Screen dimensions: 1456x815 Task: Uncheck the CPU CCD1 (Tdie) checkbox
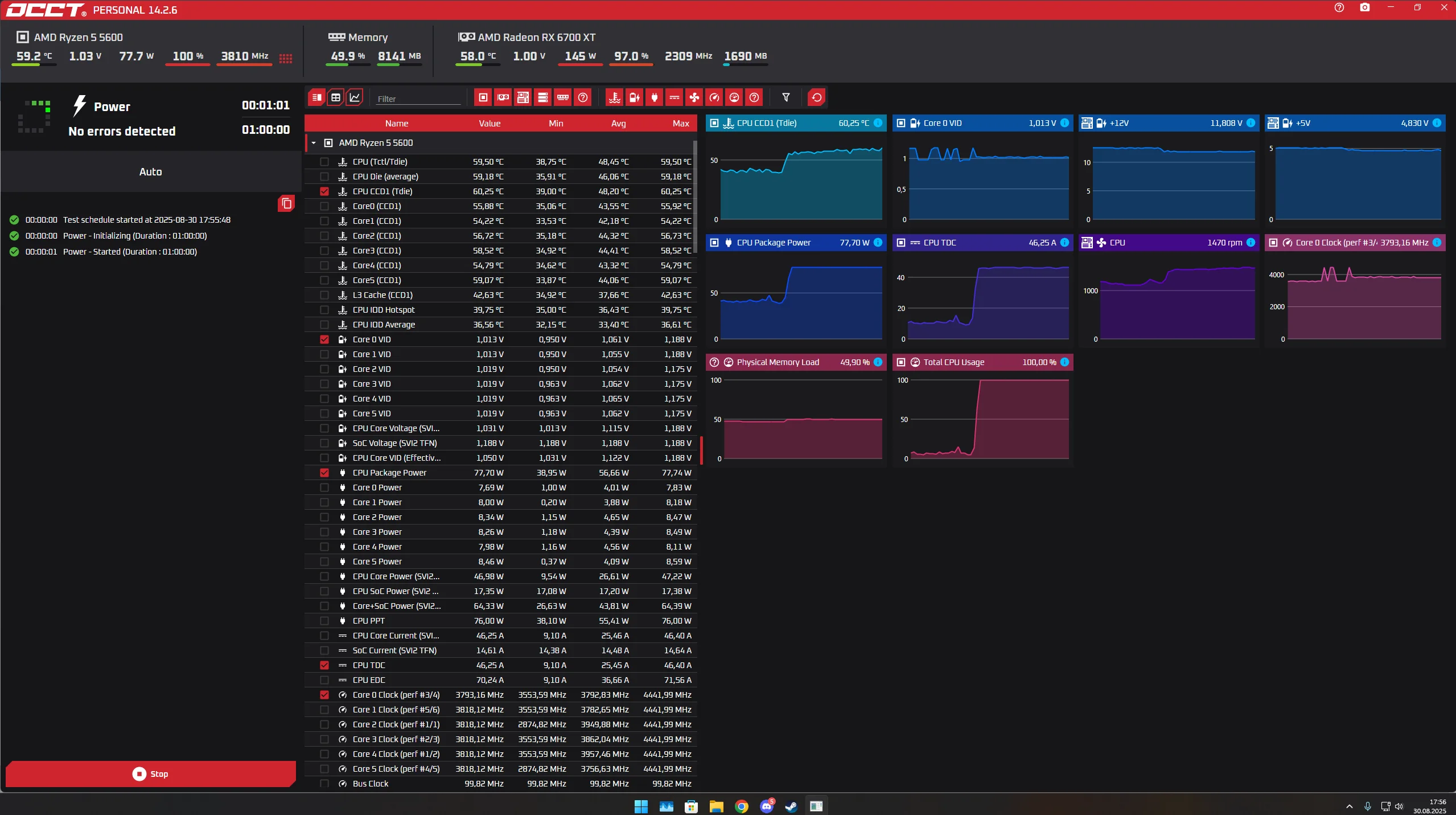pyautogui.click(x=324, y=191)
